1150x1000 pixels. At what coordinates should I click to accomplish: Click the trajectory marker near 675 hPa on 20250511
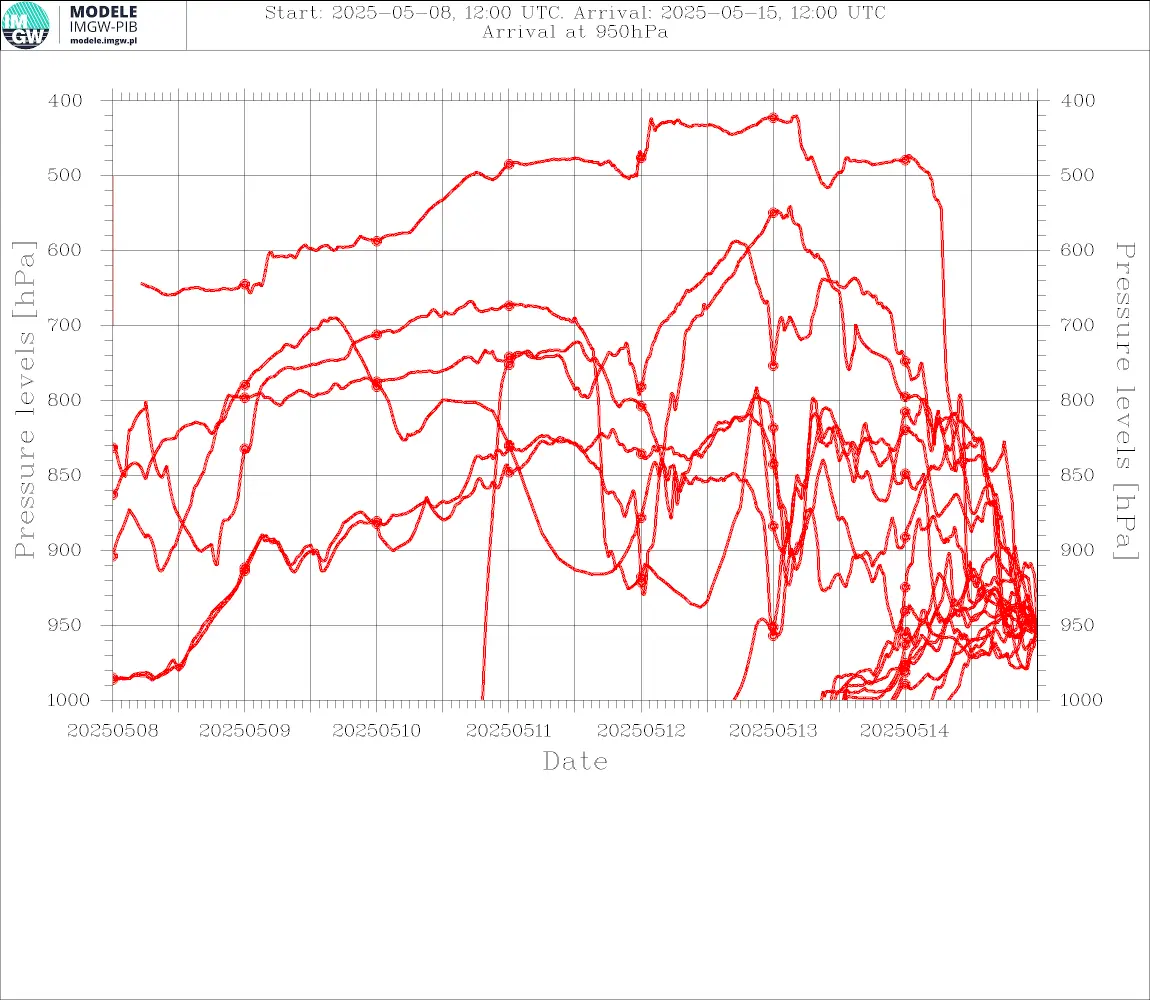coord(509,306)
